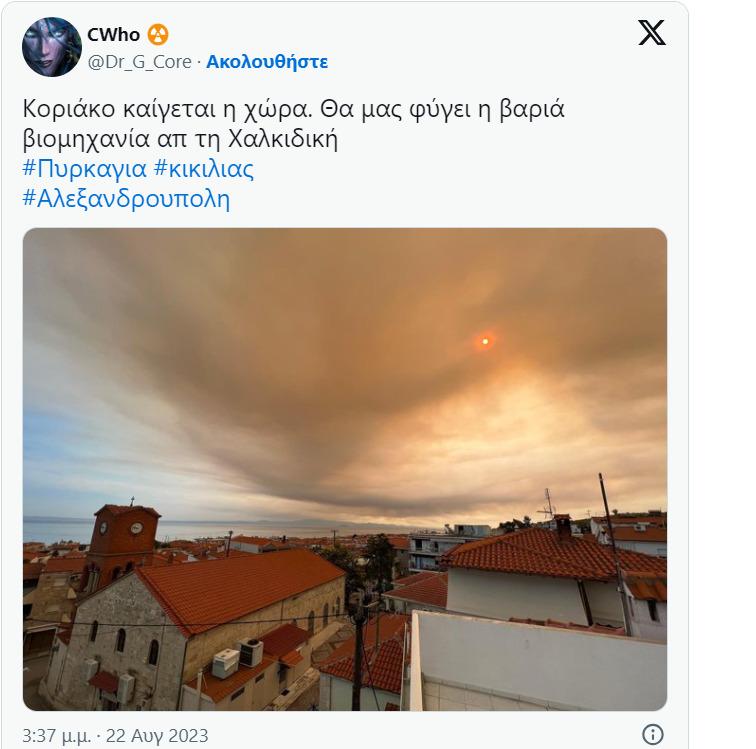Click the X logo icon
Screen dimensions: 756x749
pyautogui.click(x=652, y=33)
